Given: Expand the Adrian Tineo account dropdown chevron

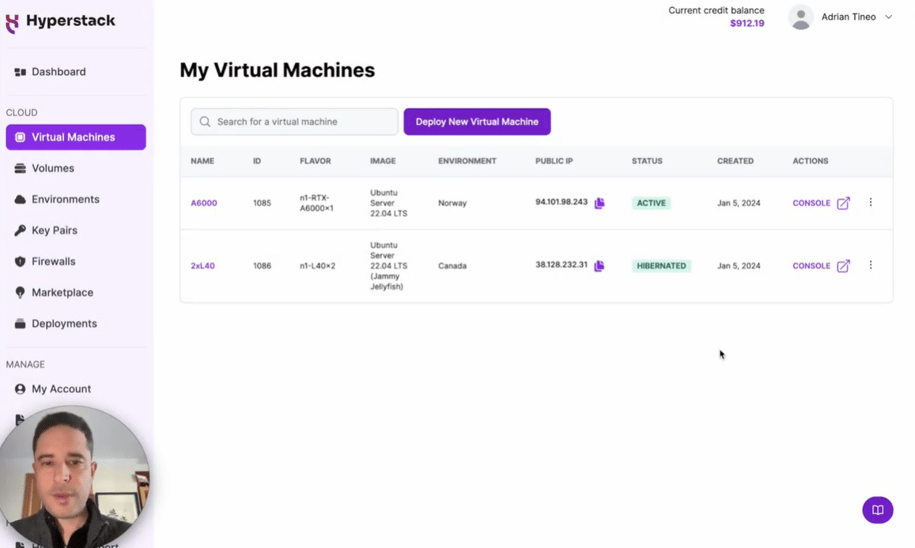Looking at the screenshot, I should (x=888, y=17).
